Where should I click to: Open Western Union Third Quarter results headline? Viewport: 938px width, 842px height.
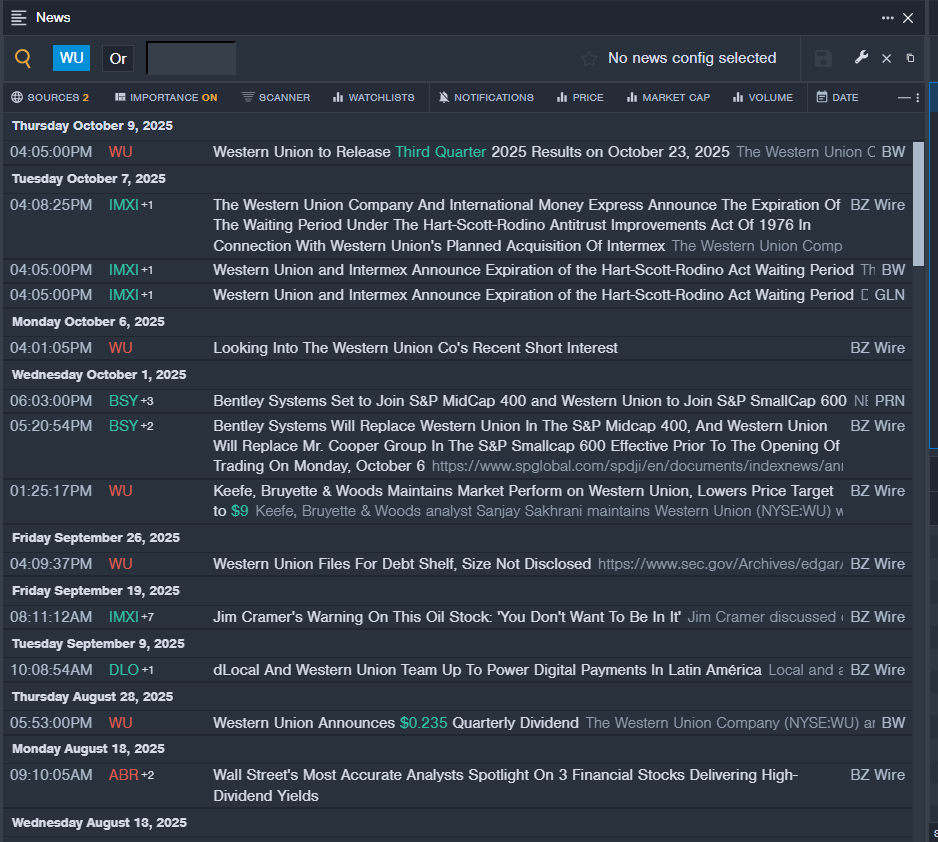coord(471,152)
